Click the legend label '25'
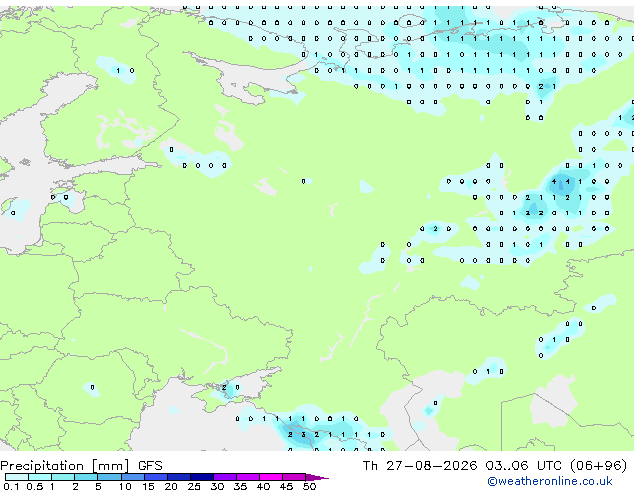Viewport: 634px width, 490px height. click(194, 486)
